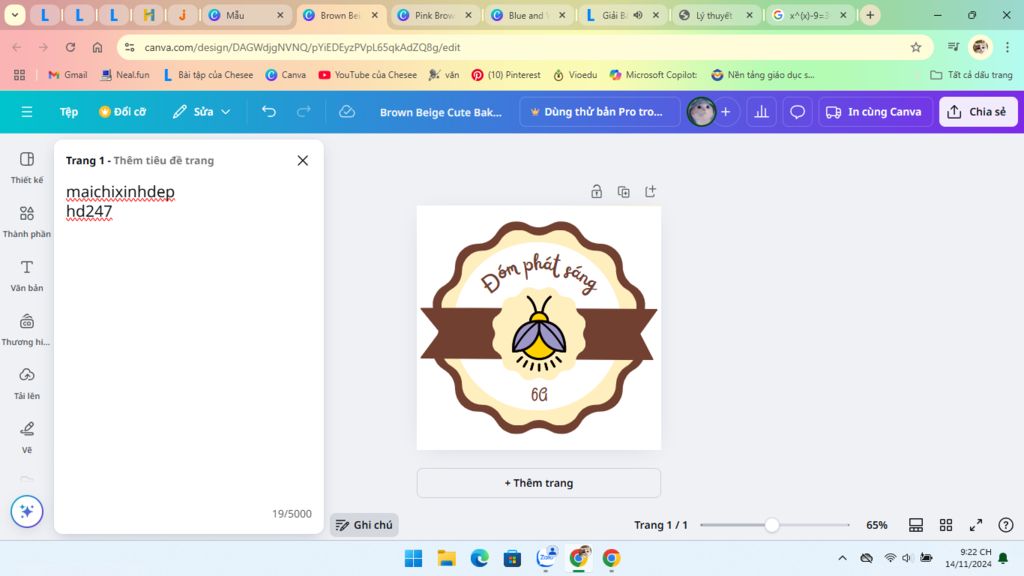Bookmark this page with star icon
This screenshot has height=576, width=1024.
click(916, 47)
